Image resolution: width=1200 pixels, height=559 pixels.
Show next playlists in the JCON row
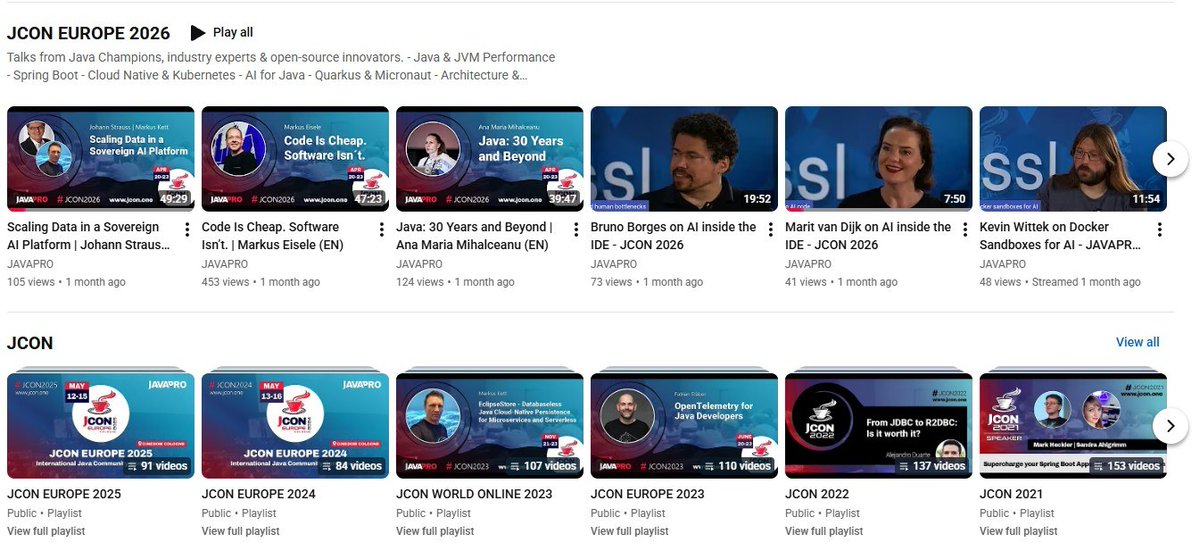click(1170, 426)
